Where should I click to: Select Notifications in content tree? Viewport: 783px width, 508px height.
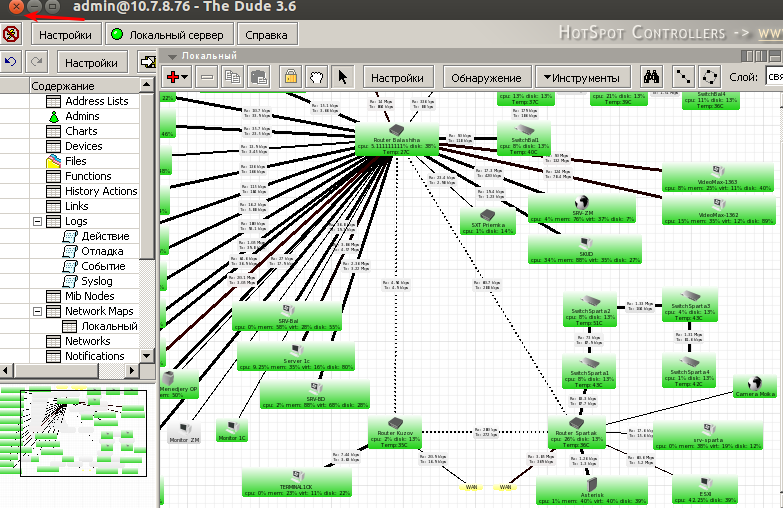(x=94, y=356)
